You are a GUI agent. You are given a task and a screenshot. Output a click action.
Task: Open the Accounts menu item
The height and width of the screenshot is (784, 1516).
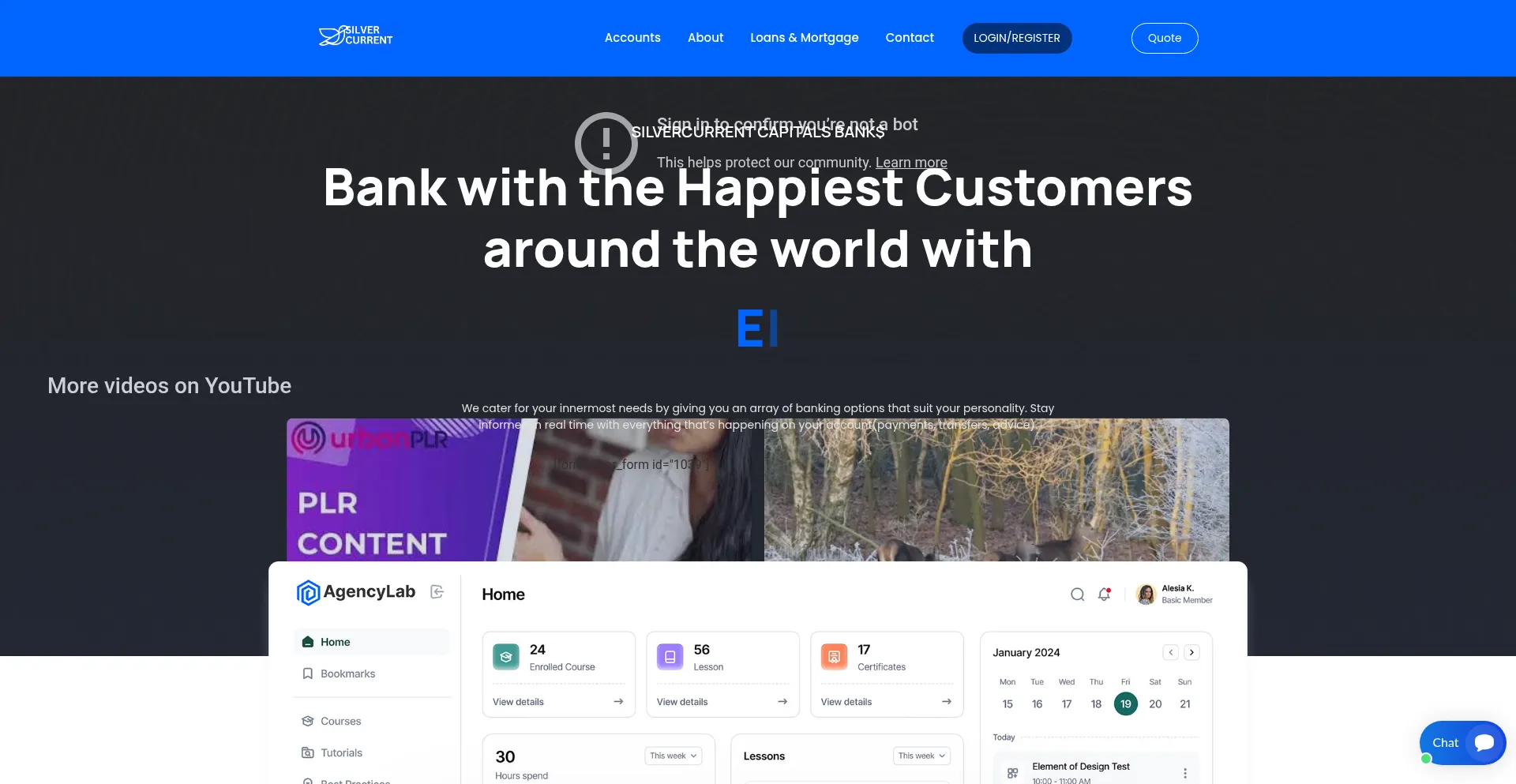click(632, 38)
